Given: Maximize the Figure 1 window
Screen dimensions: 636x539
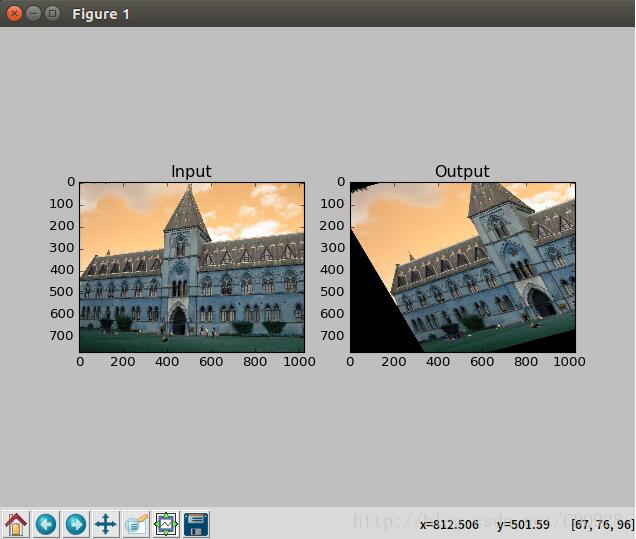Looking at the screenshot, I should tap(52, 13).
